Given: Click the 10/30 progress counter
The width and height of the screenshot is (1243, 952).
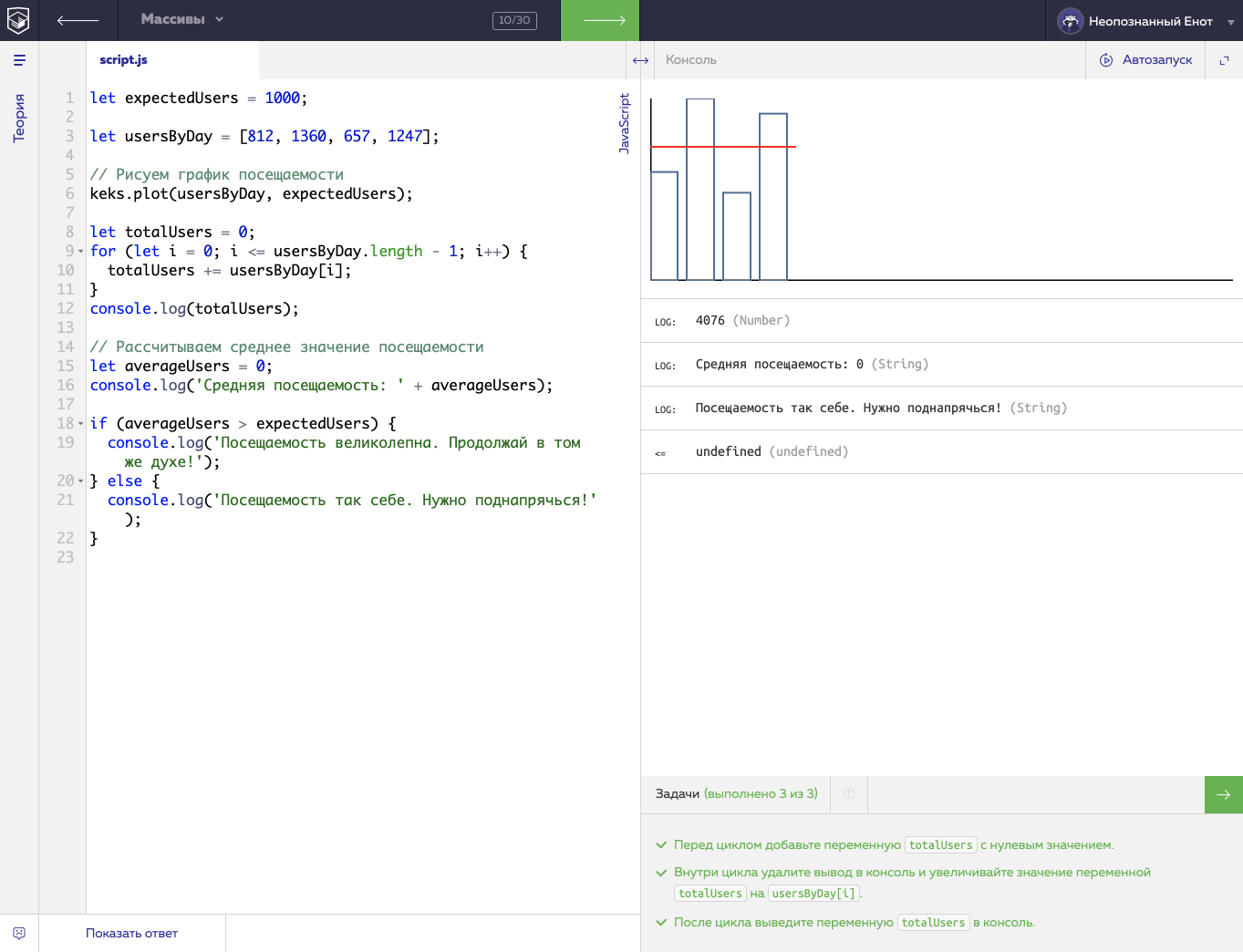Looking at the screenshot, I should pyautogui.click(x=514, y=20).
